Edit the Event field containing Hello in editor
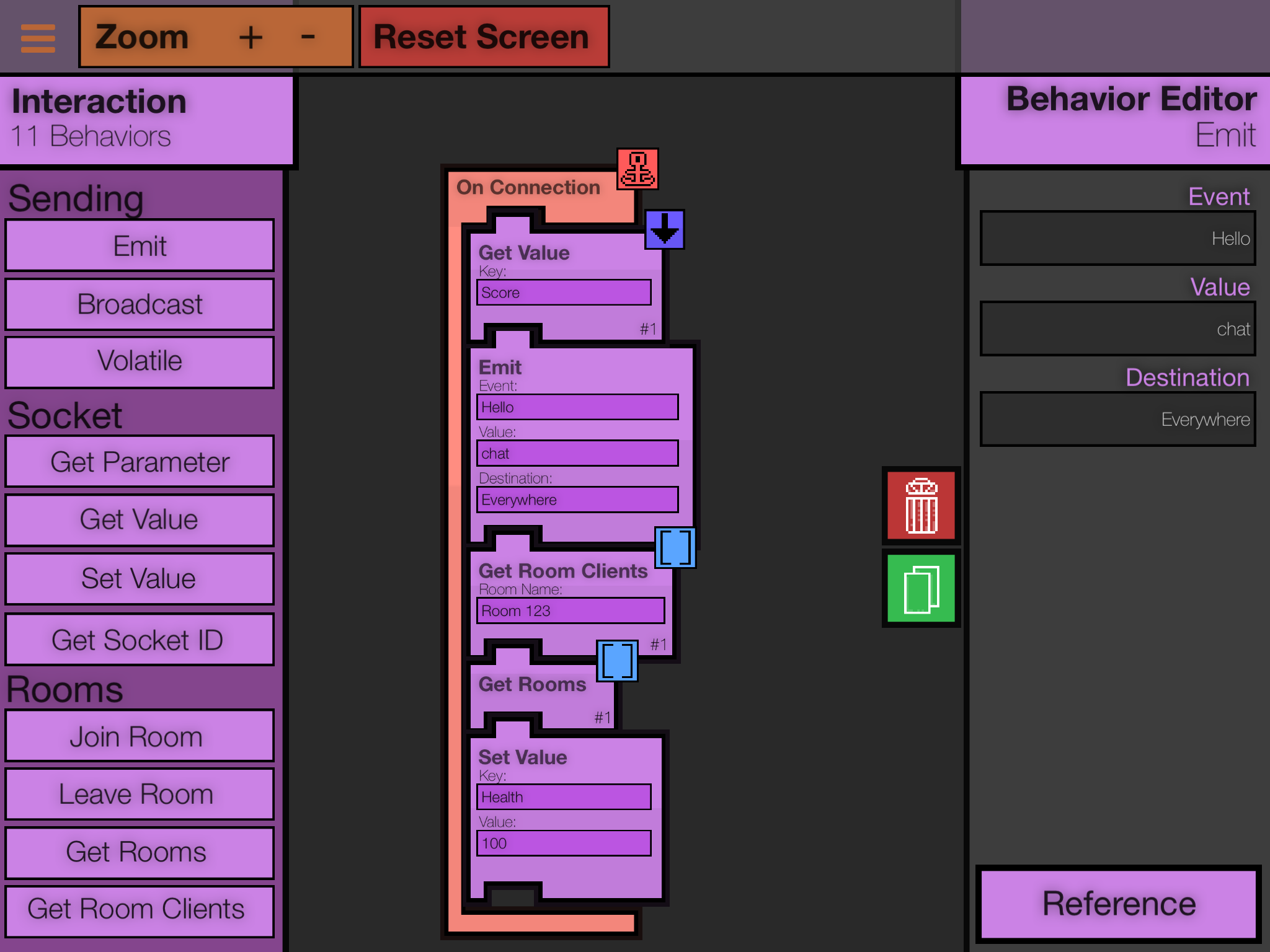This screenshot has width=1270, height=952. pos(1117,239)
